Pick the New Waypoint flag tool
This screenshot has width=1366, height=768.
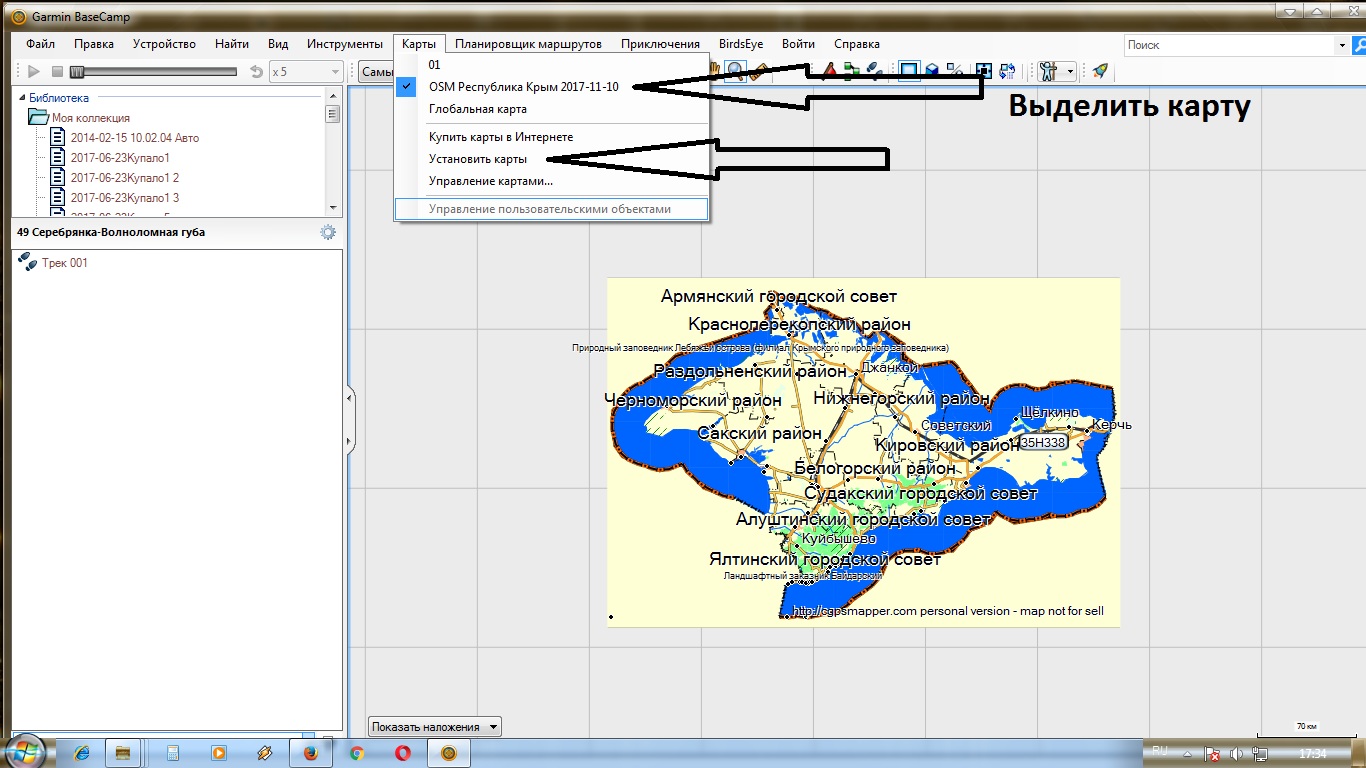[x=829, y=70]
